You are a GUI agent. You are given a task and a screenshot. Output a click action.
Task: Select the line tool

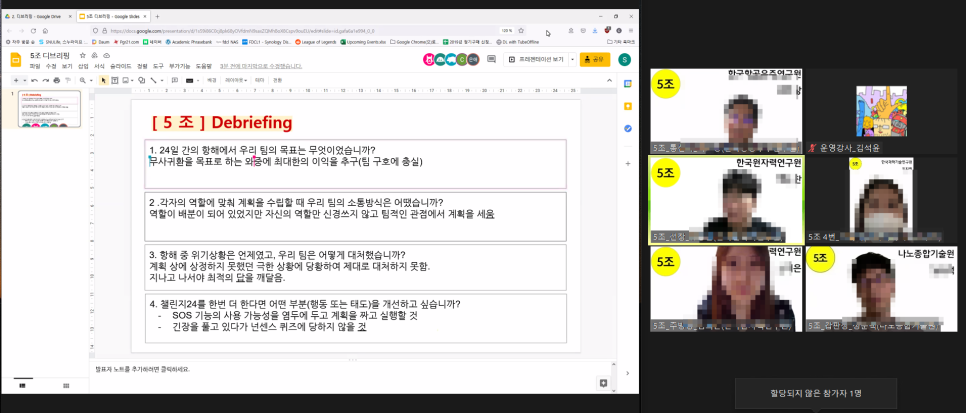153,80
